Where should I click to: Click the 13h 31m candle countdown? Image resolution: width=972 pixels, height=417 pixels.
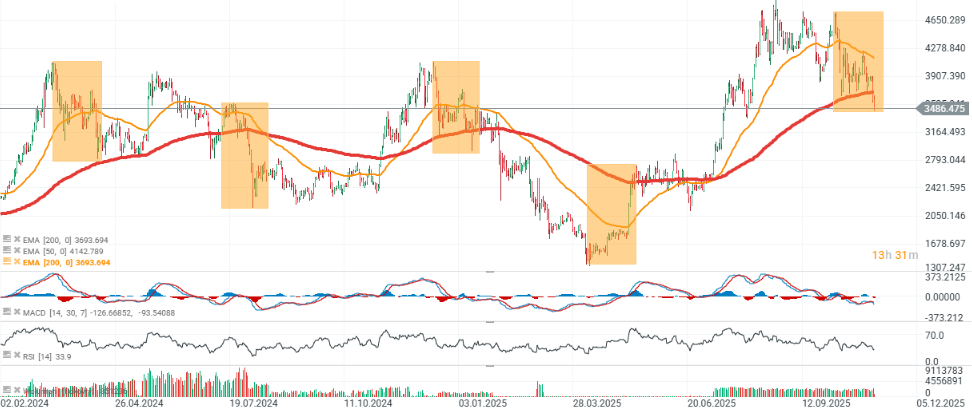pyautogui.click(x=895, y=255)
